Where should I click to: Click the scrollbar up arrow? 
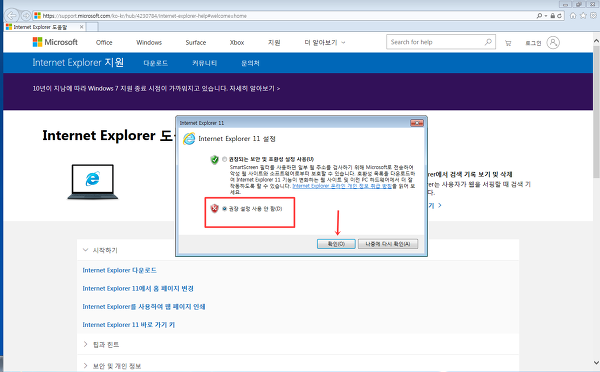pyautogui.click(x=596, y=40)
